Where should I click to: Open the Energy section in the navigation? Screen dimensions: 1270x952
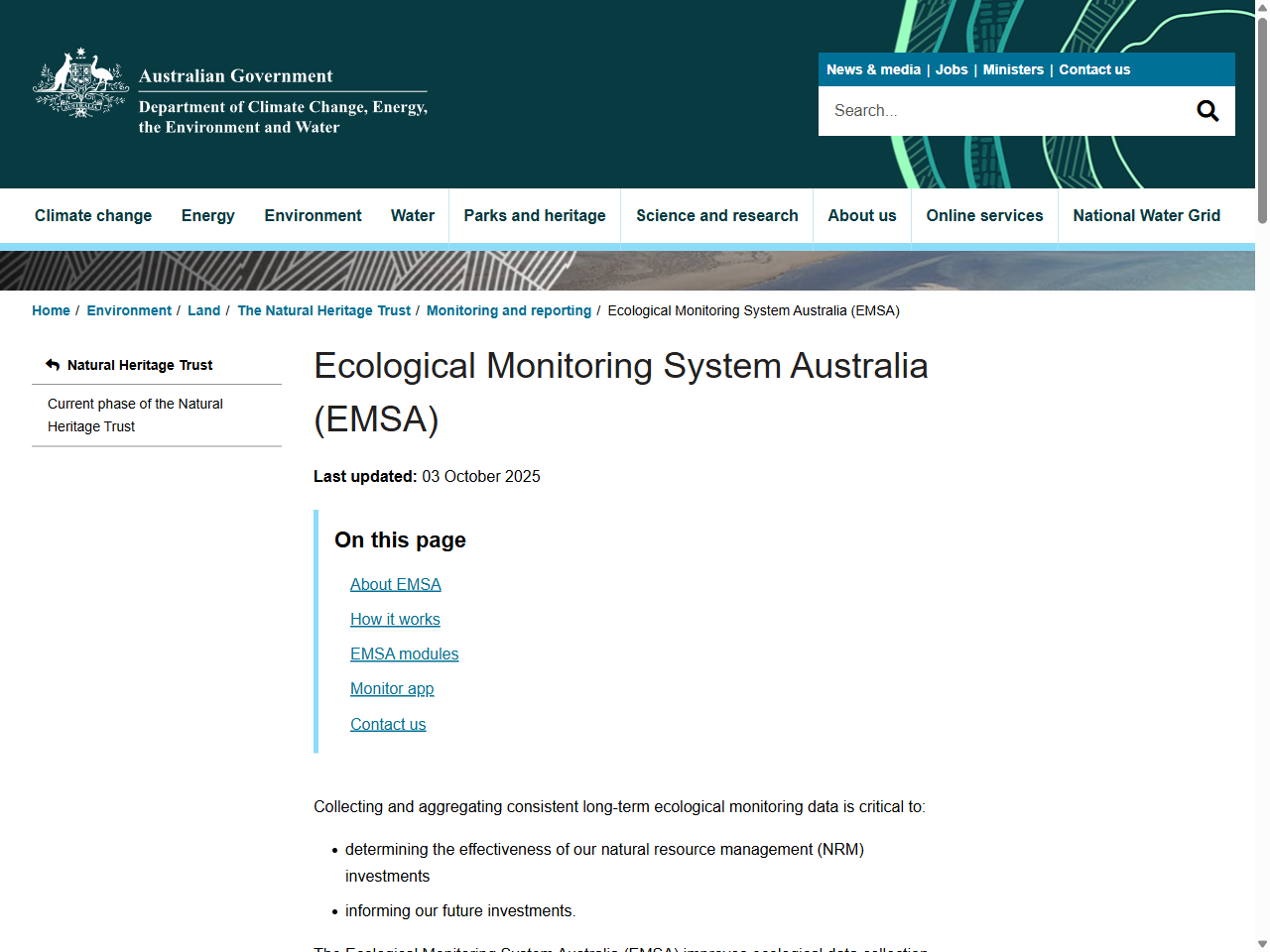207,215
